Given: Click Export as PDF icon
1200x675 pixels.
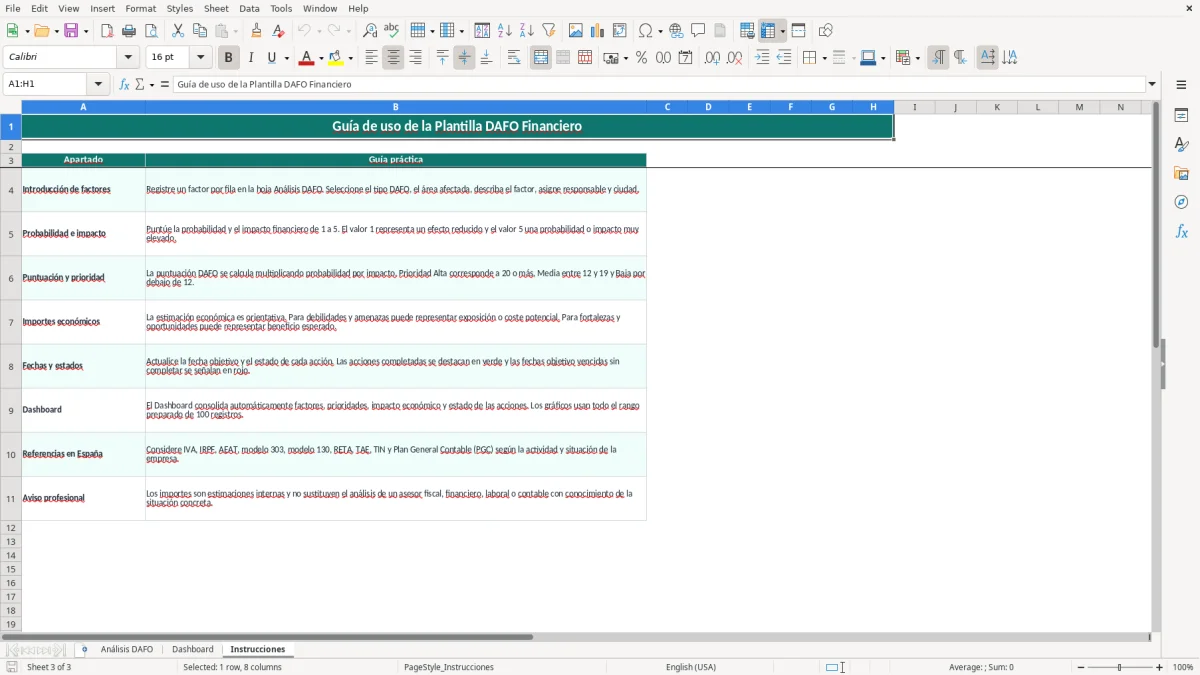Looking at the screenshot, I should point(107,31).
